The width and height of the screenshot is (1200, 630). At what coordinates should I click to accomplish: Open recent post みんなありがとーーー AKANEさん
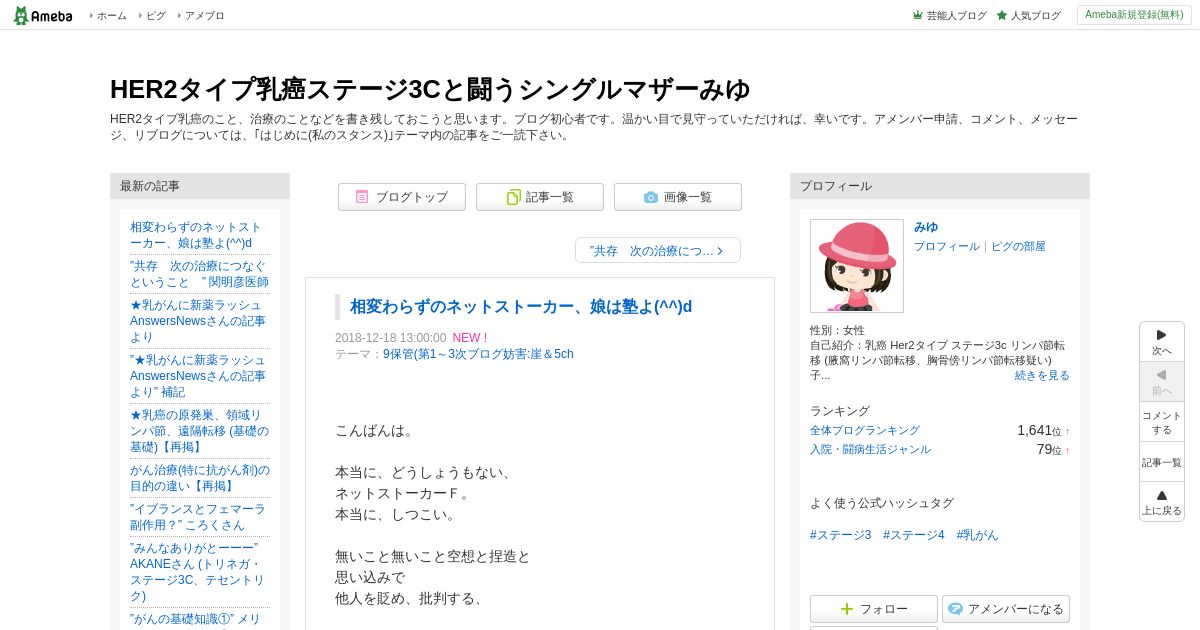(x=198, y=572)
